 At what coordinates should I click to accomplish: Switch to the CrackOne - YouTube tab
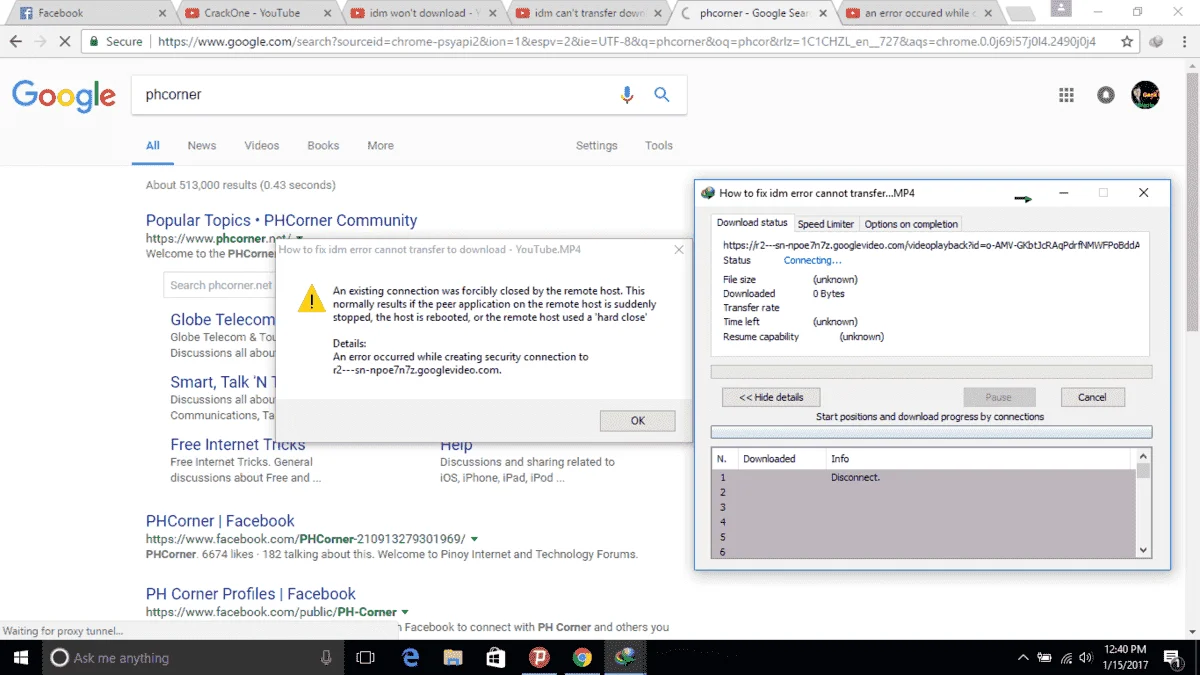(x=255, y=13)
